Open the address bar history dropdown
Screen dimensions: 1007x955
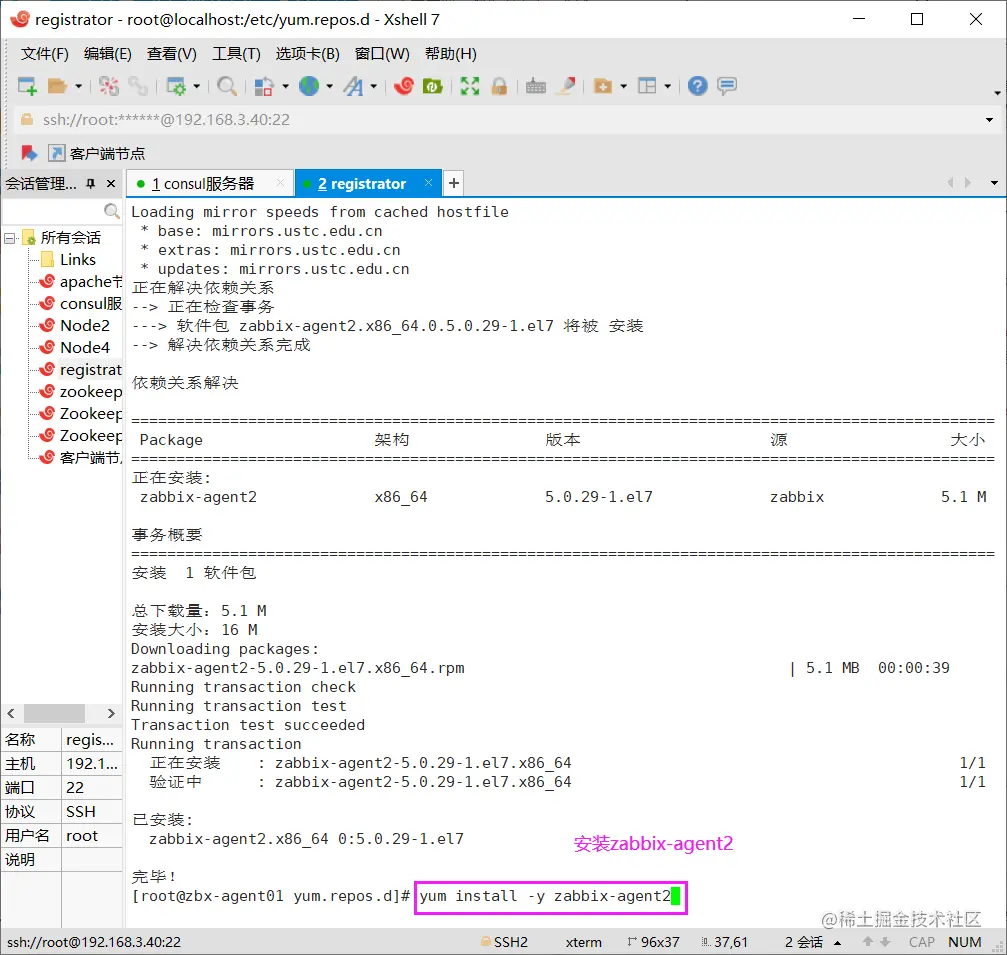[x=989, y=120]
